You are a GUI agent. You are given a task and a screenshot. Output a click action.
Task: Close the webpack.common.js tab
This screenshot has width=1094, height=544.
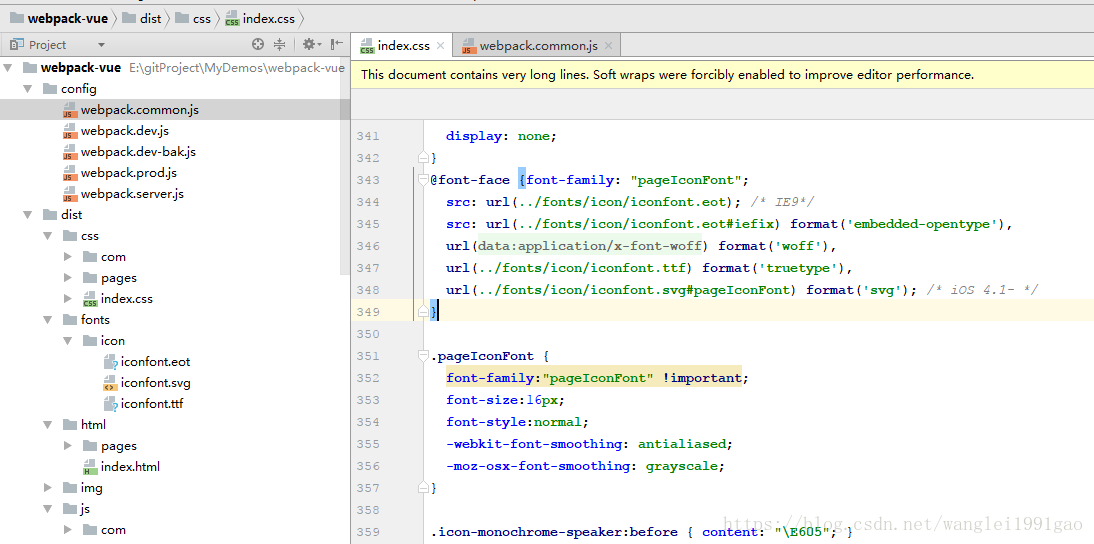pyautogui.click(x=608, y=46)
